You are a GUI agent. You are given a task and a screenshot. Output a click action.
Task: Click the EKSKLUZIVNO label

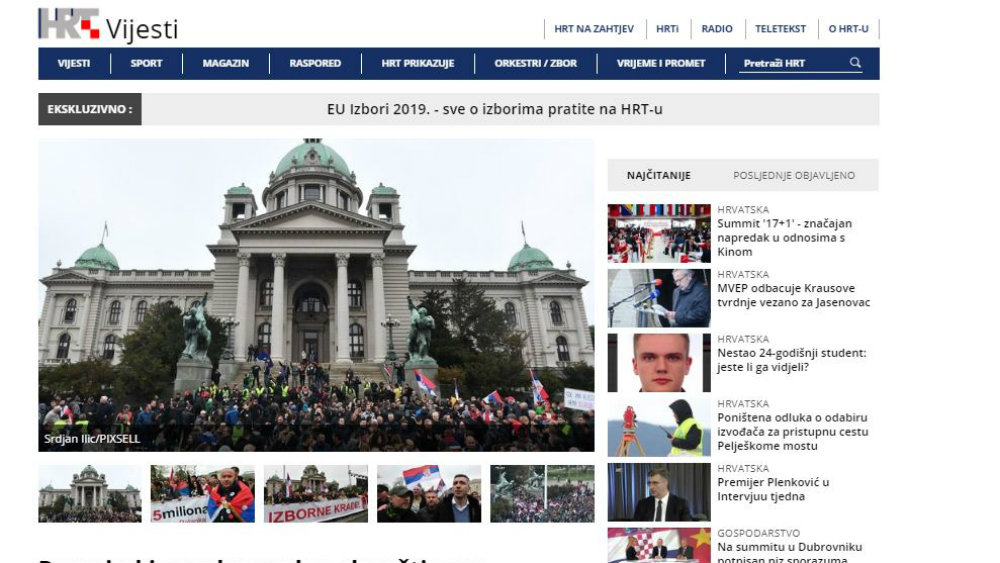click(90, 109)
